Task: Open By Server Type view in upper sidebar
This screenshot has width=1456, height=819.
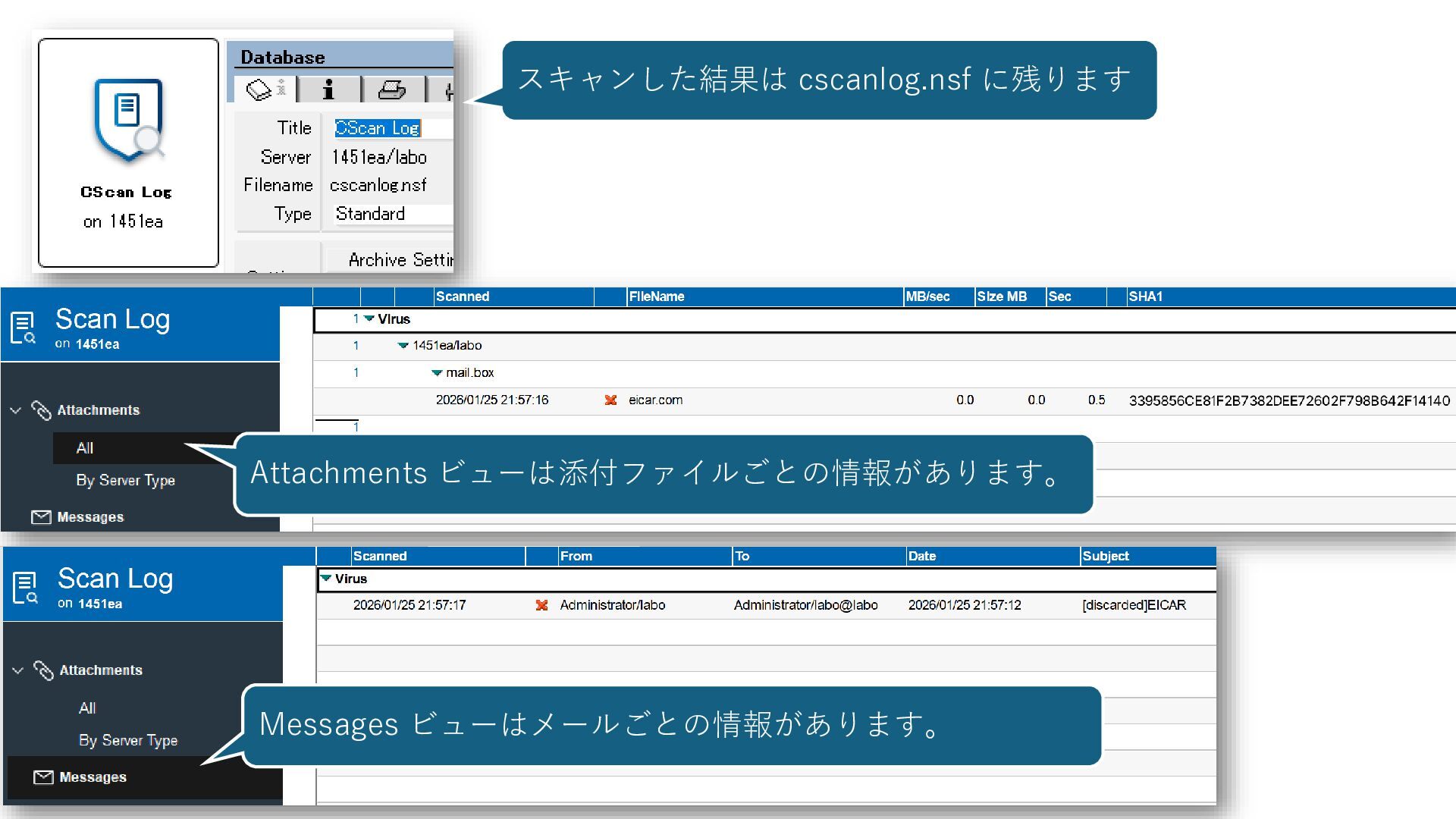Action: [x=125, y=480]
